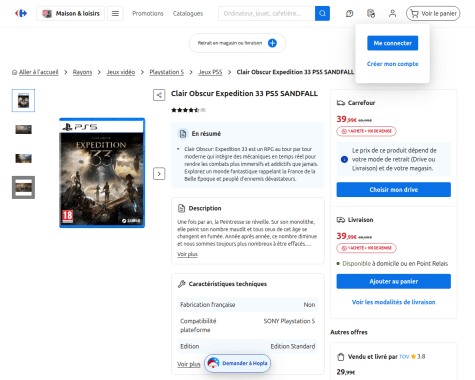Select the fourth product thumbnail
The height and width of the screenshot is (380, 475).
click(23, 187)
